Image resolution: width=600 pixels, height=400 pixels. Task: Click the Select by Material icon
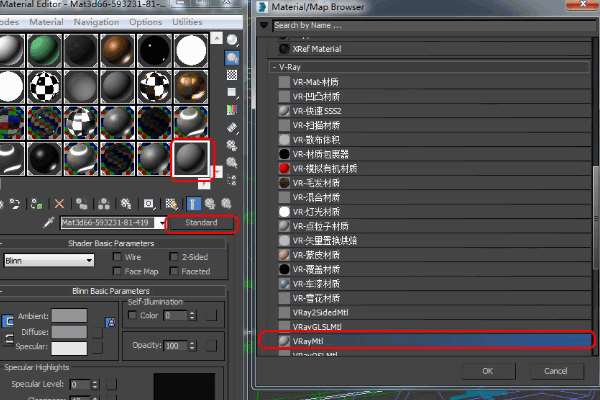tap(232, 163)
